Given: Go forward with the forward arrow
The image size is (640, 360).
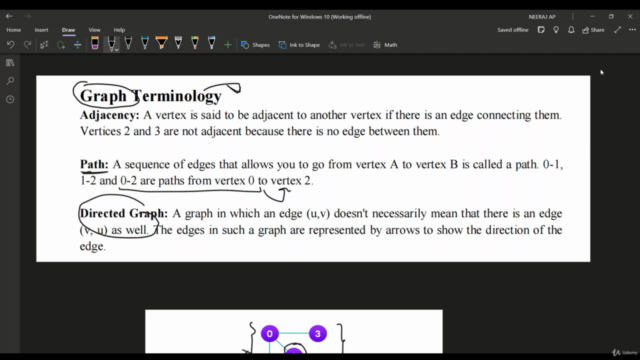Looking at the screenshot, I should pos(27,16).
